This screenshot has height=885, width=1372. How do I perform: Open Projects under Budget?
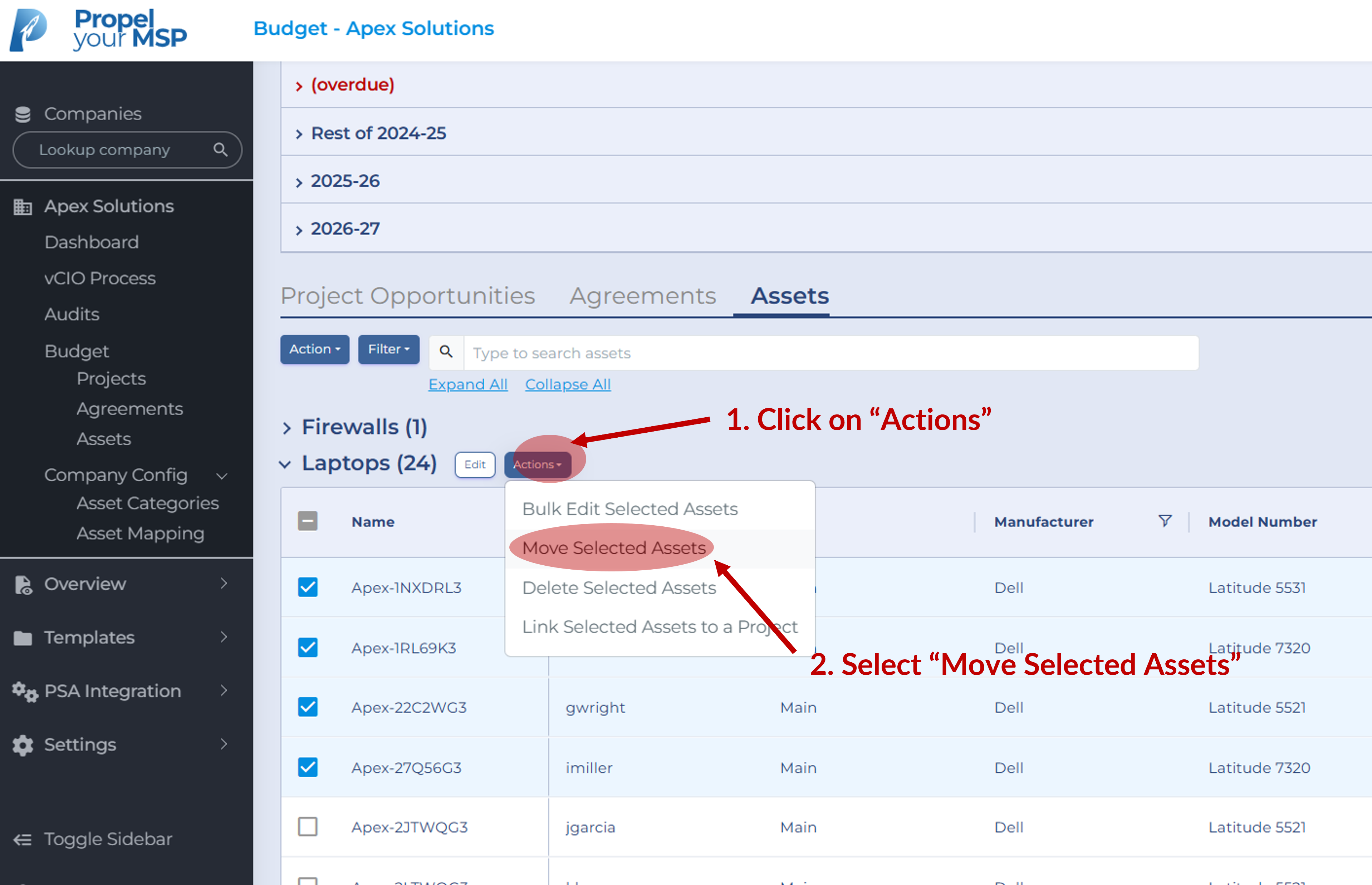(x=111, y=379)
